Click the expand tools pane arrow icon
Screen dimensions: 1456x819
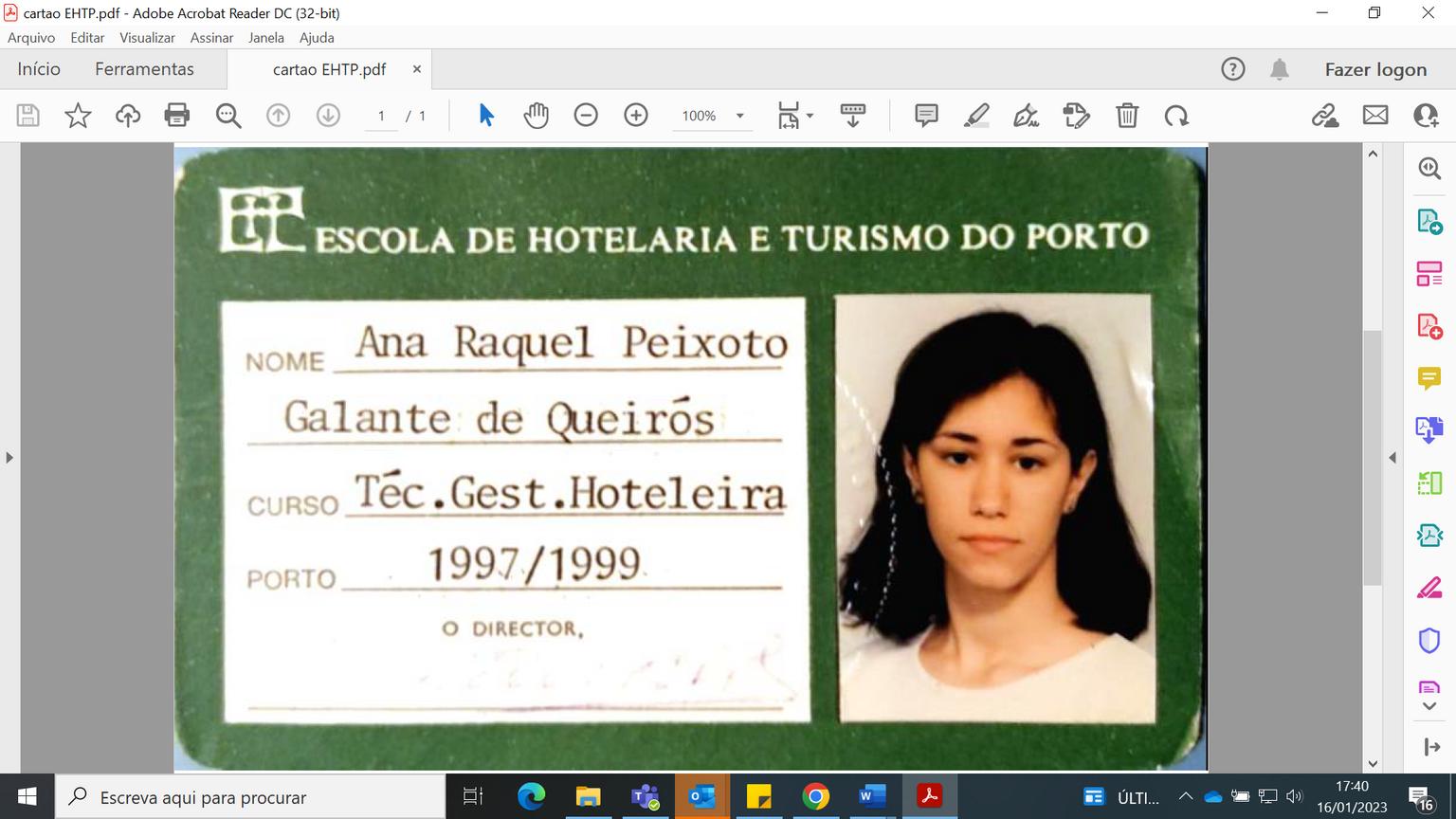pyautogui.click(x=1431, y=747)
